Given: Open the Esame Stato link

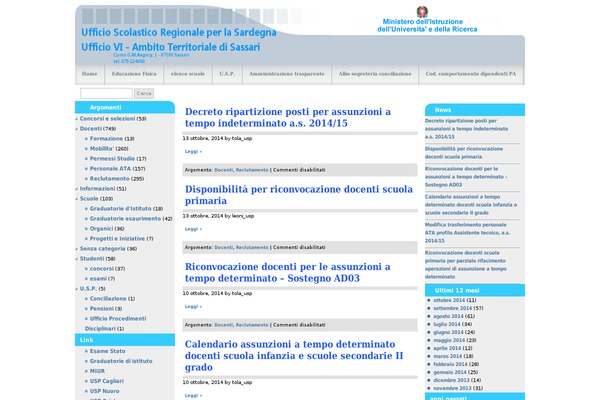Looking at the screenshot, I should 108,351.
